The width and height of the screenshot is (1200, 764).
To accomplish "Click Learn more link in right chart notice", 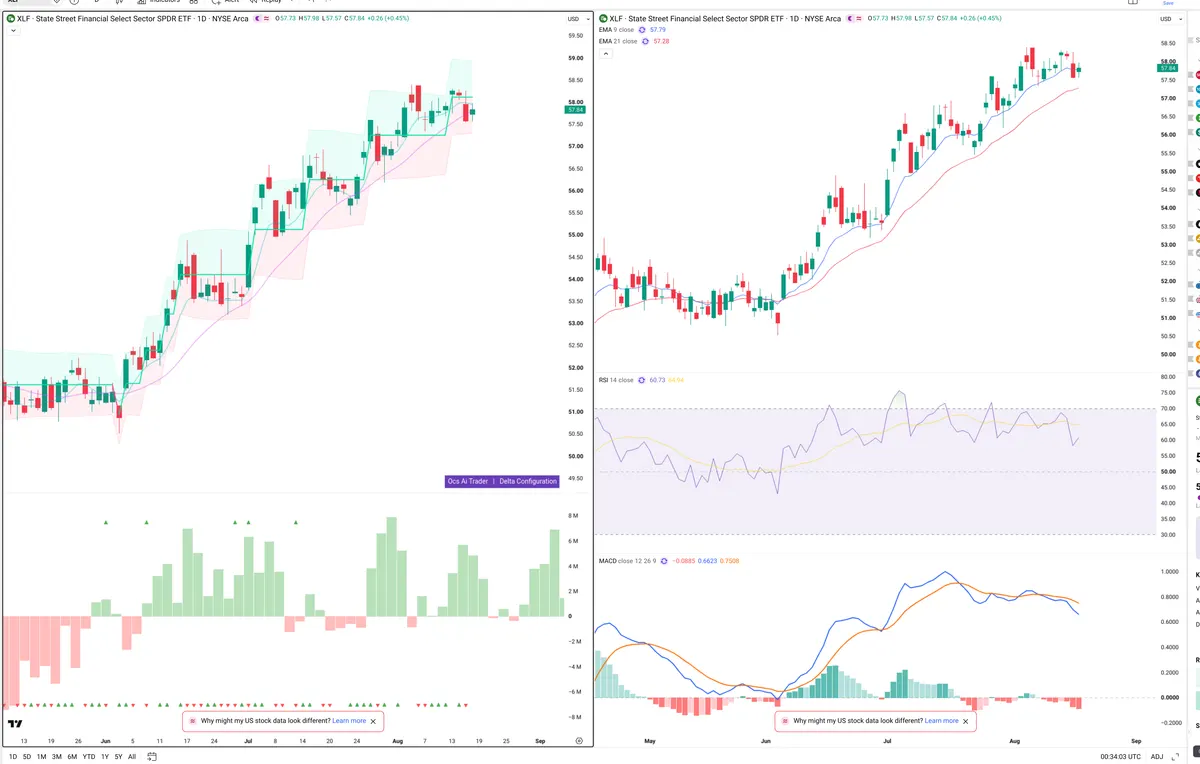I will click(942, 720).
